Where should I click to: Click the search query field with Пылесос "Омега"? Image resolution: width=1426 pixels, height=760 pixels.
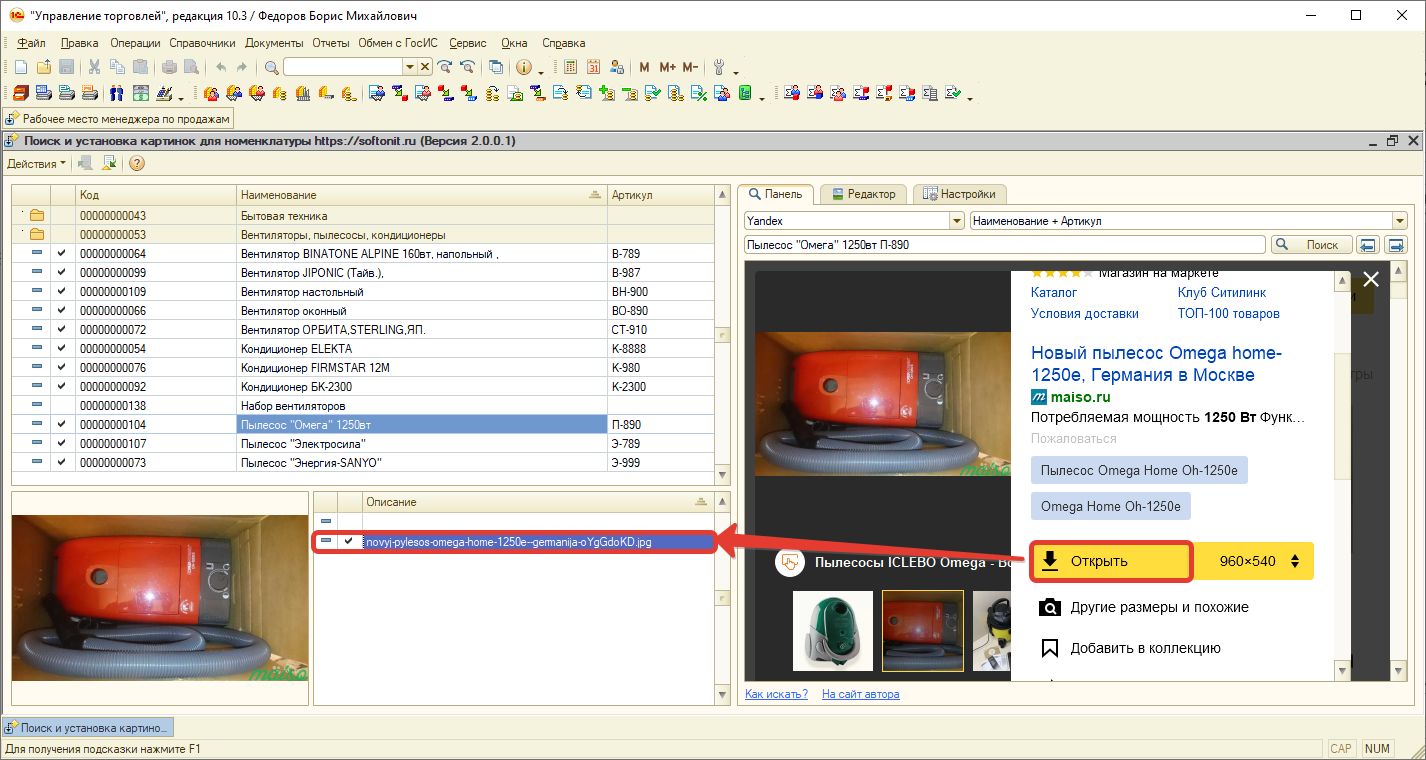click(x=1005, y=245)
